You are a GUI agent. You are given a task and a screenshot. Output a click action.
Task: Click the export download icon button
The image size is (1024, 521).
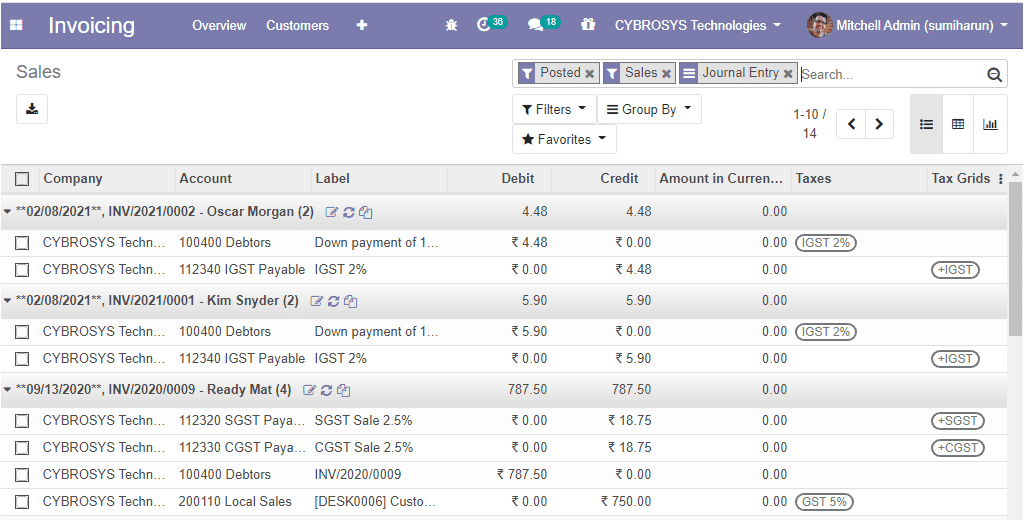click(x=32, y=109)
